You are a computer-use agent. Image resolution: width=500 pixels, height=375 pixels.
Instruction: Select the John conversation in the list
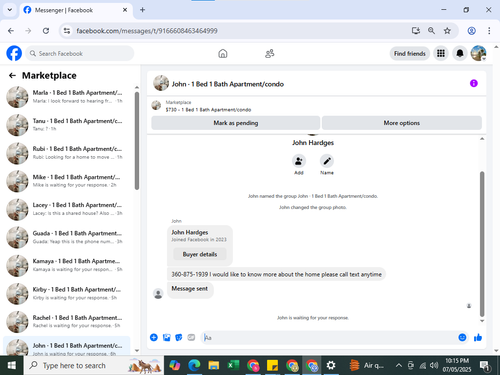coord(67,346)
